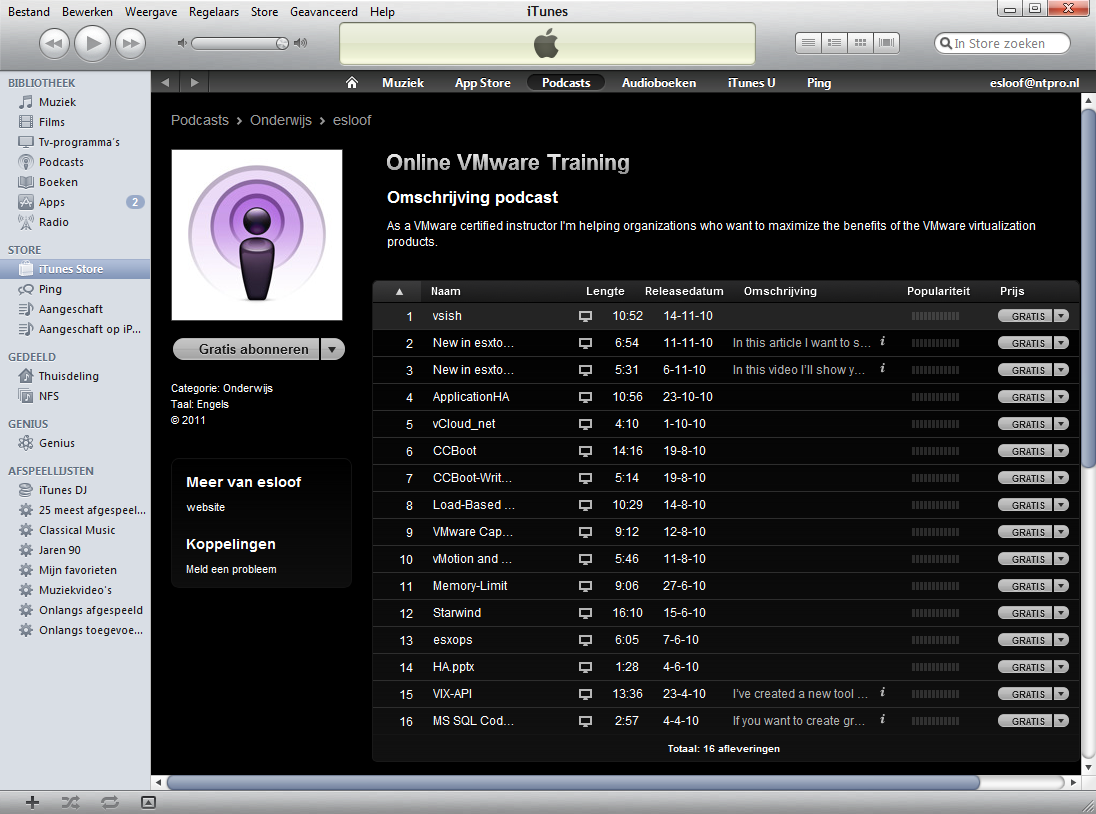This screenshot has width=1096, height=814.
Task: Navigate back in the store
Action: (165, 82)
